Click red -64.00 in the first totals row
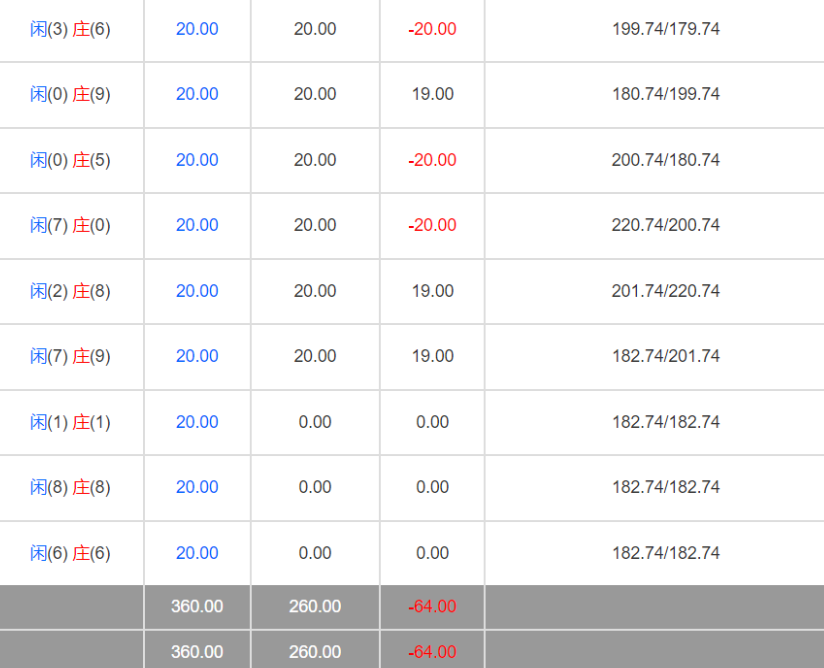The image size is (824, 668). (432, 607)
